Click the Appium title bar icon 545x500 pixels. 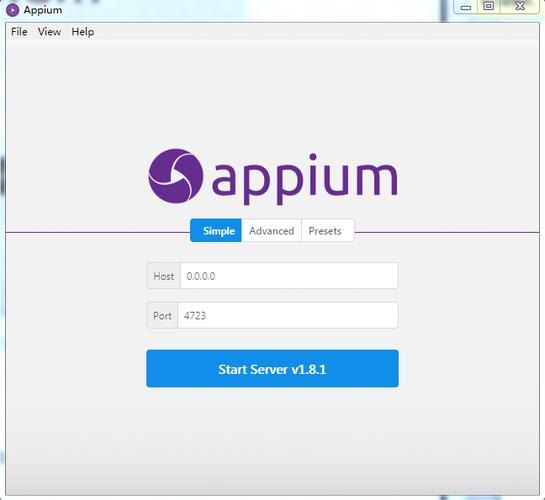point(13,10)
